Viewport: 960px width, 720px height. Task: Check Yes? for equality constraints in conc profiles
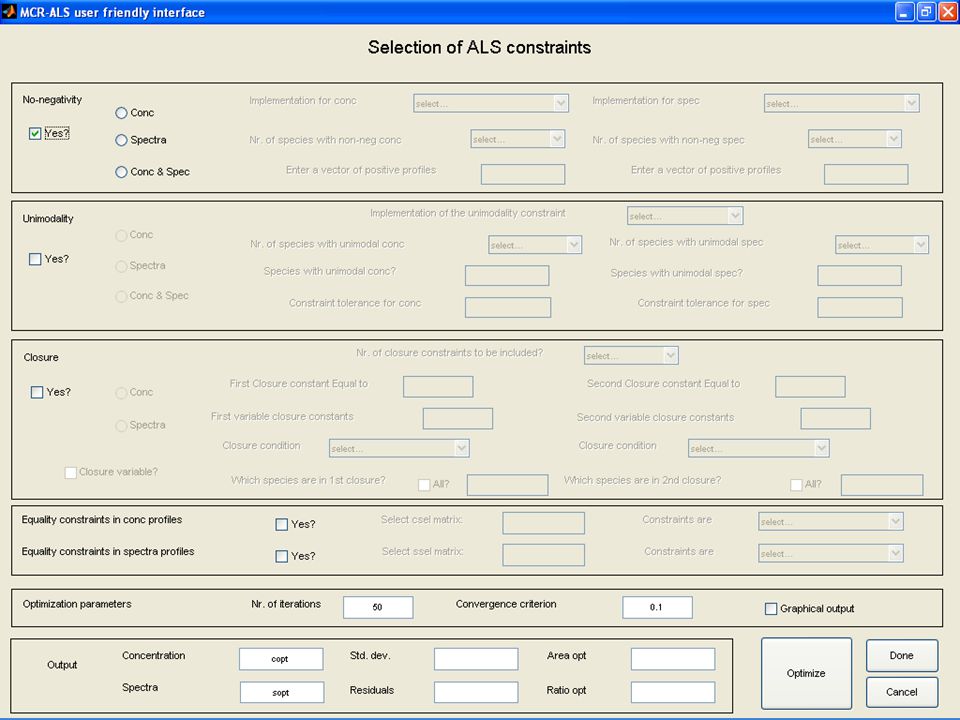[x=282, y=524]
